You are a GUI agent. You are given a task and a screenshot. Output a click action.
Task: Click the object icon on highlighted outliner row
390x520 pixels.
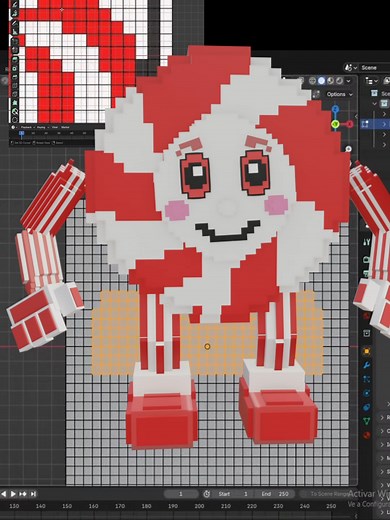(x=365, y=124)
